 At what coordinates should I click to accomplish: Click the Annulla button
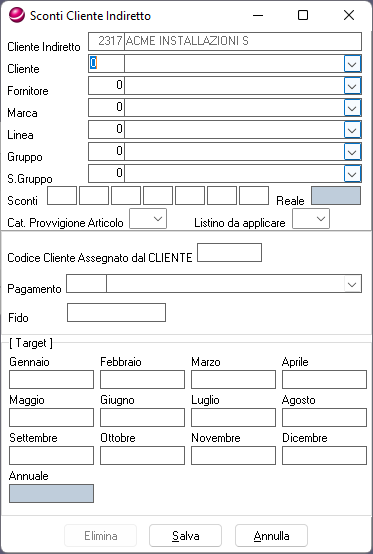pos(271,536)
